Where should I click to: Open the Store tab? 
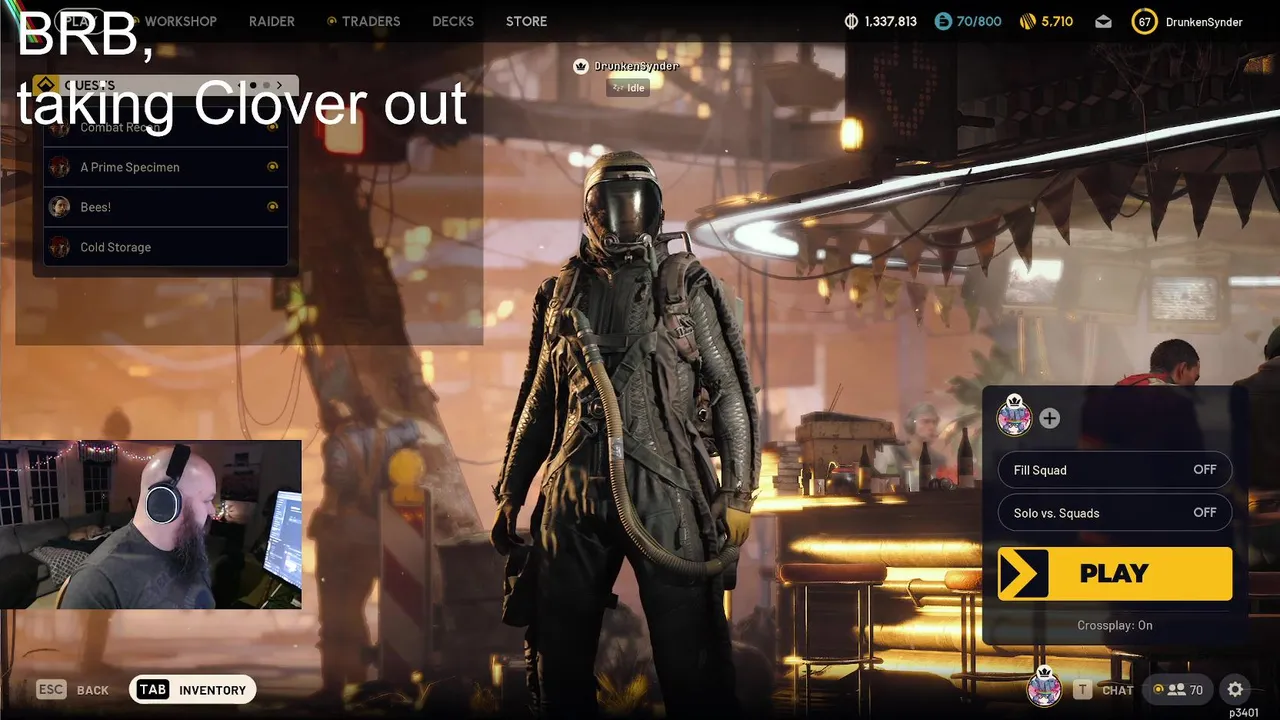pyautogui.click(x=526, y=21)
